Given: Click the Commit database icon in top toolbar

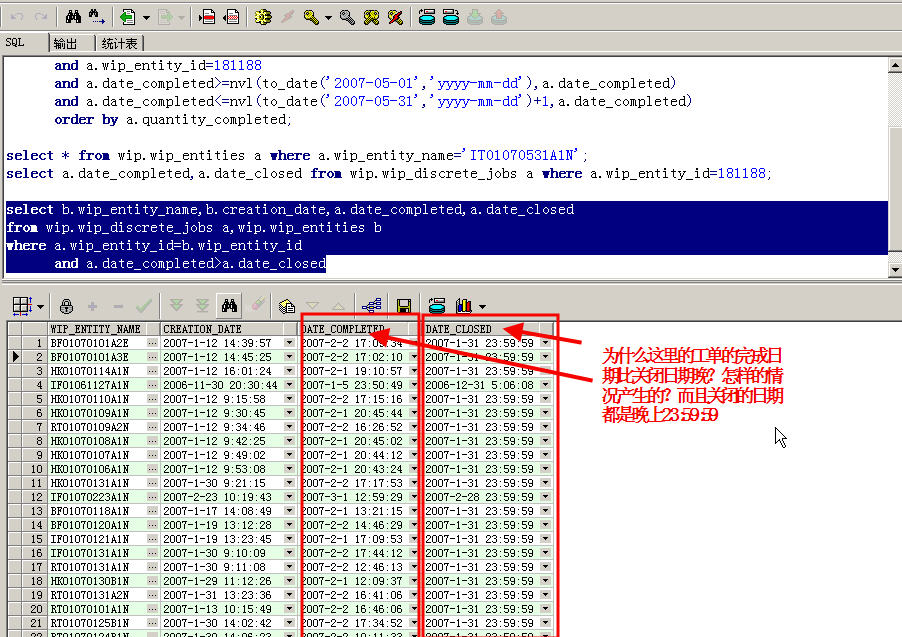Looking at the screenshot, I should [427, 17].
